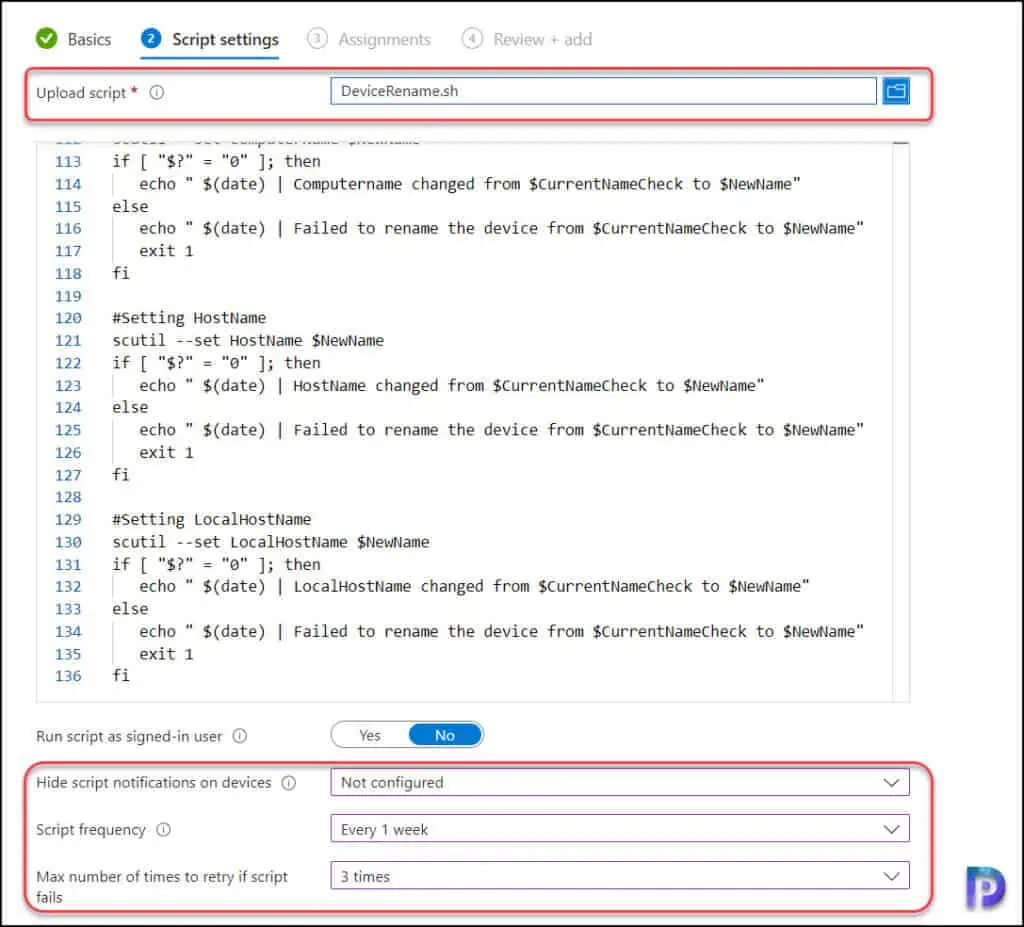Screen dimensions: 1024x927
Task: Click the step 3 circle icon
Action: 317,39
